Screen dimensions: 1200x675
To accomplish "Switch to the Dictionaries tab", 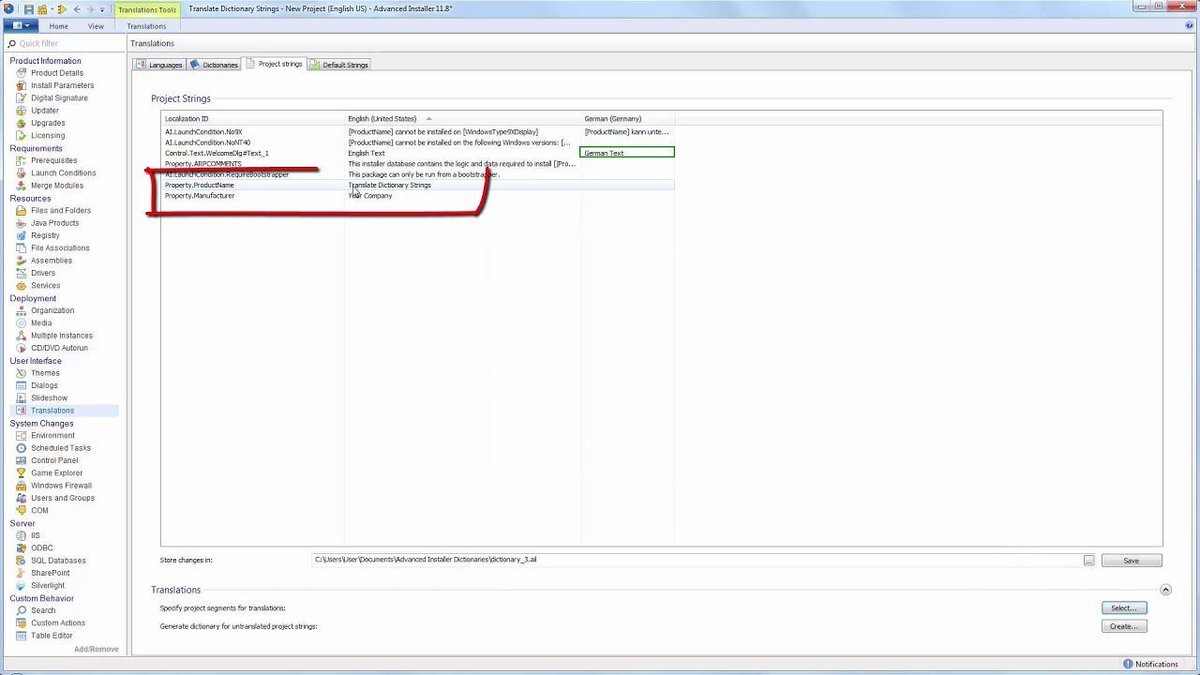I will (214, 65).
